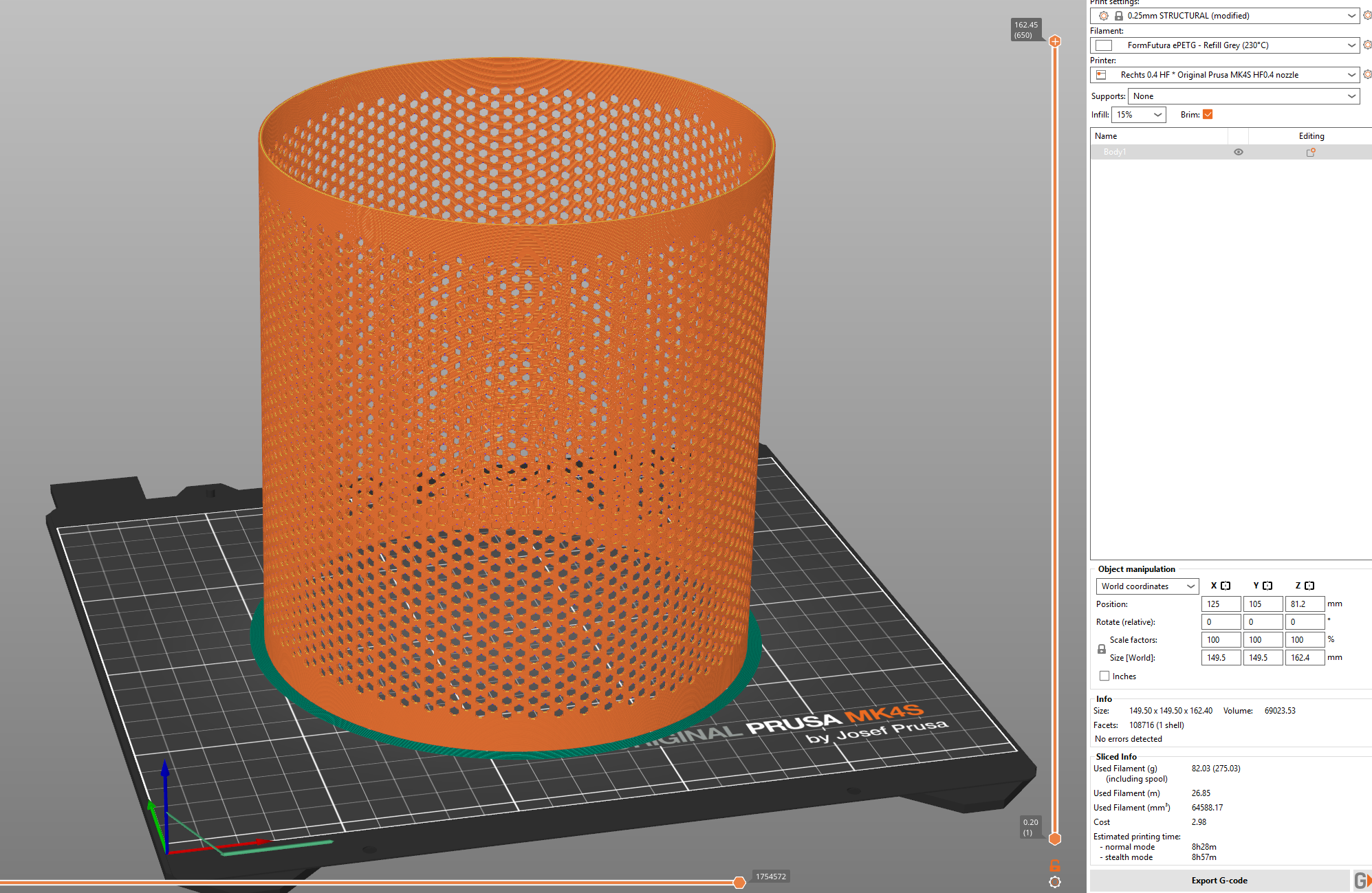Screen dimensions: 1372x893
Task: Click the horizontal move slider handle
Action: click(x=739, y=882)
